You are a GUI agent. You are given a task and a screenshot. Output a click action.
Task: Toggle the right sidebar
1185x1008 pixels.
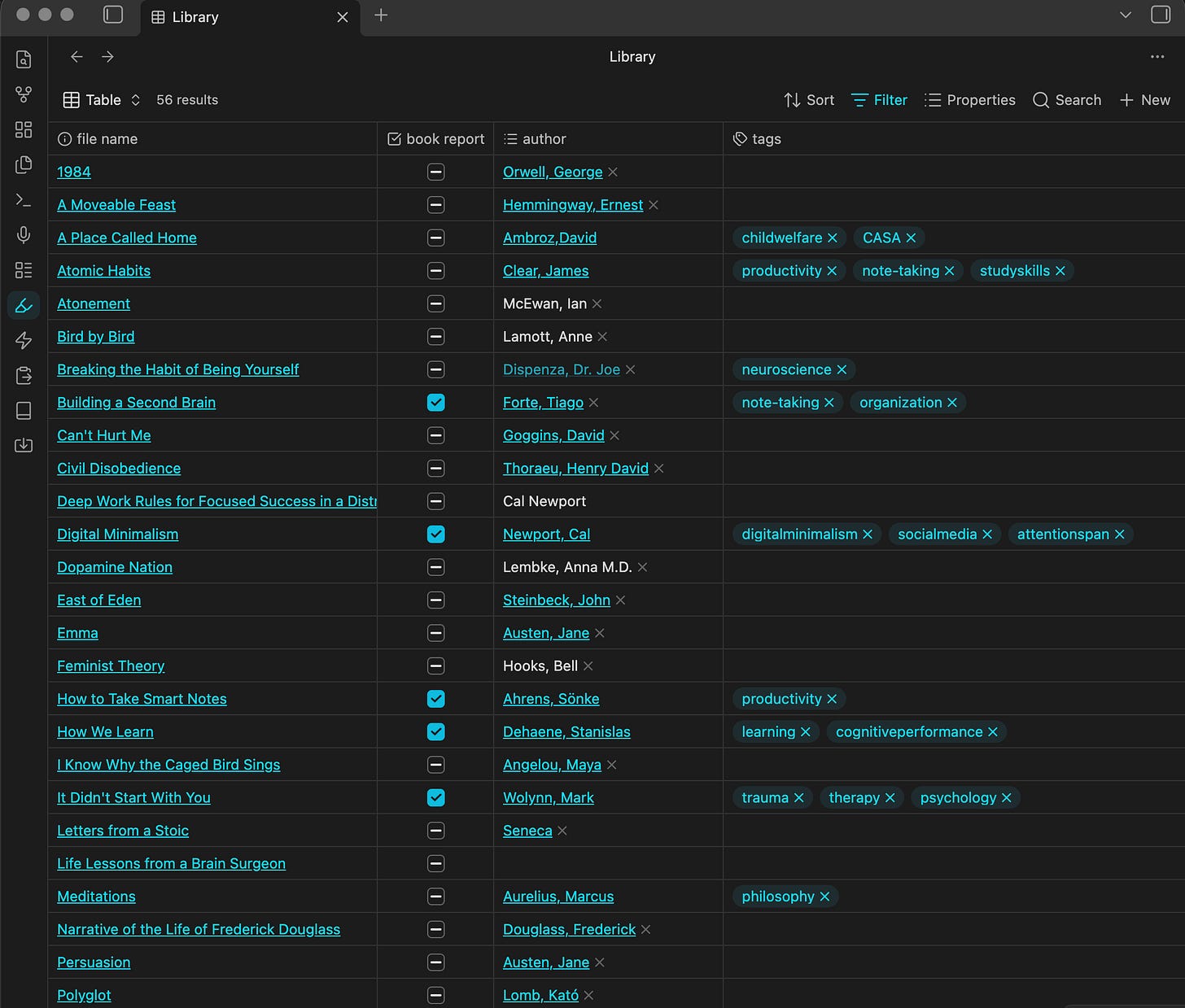coord(1161,15)
